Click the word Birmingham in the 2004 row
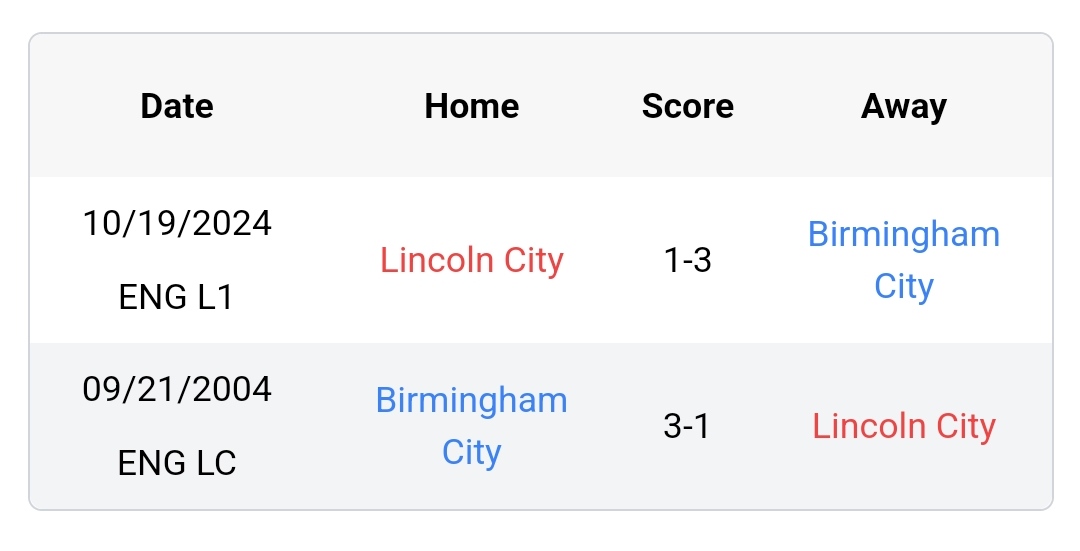The height and width of the screenshot is (551, 1080). (x=471, y=400)
